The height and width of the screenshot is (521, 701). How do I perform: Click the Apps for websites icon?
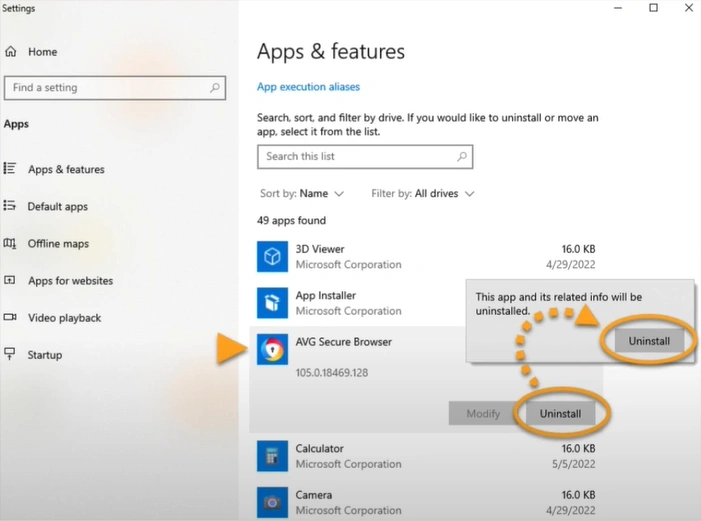(x=9, y=280)
